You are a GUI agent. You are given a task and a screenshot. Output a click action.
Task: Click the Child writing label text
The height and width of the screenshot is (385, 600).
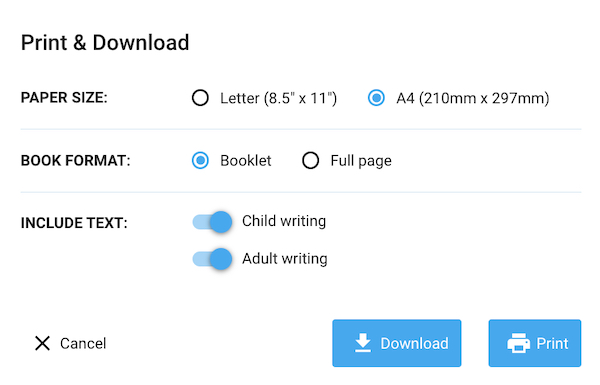click(284, 221)
